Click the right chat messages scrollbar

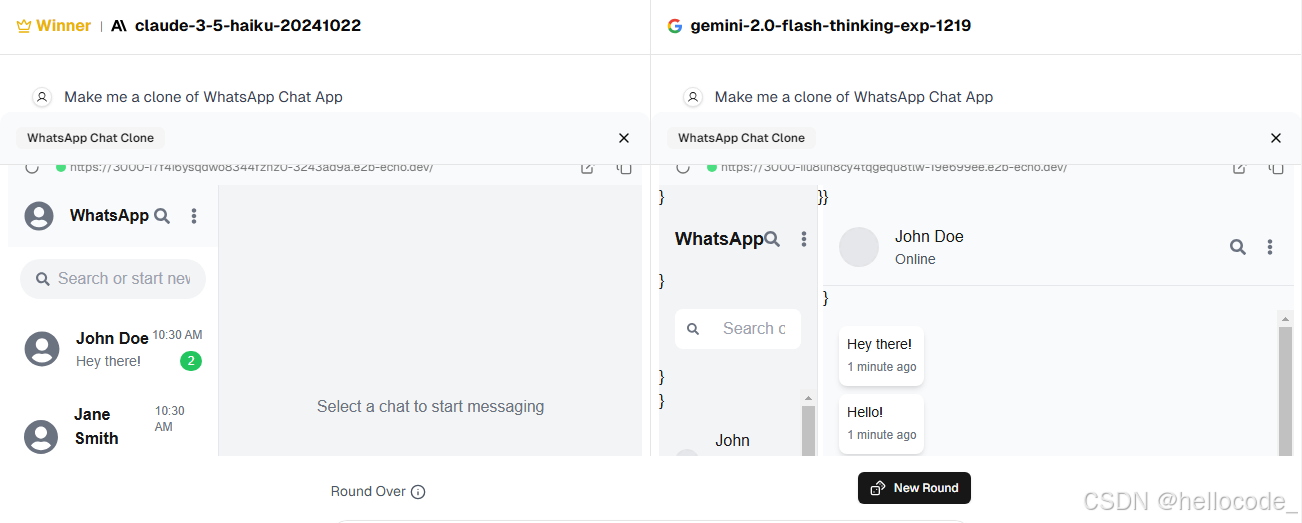pyautogui.click(x=1285, y=384)
